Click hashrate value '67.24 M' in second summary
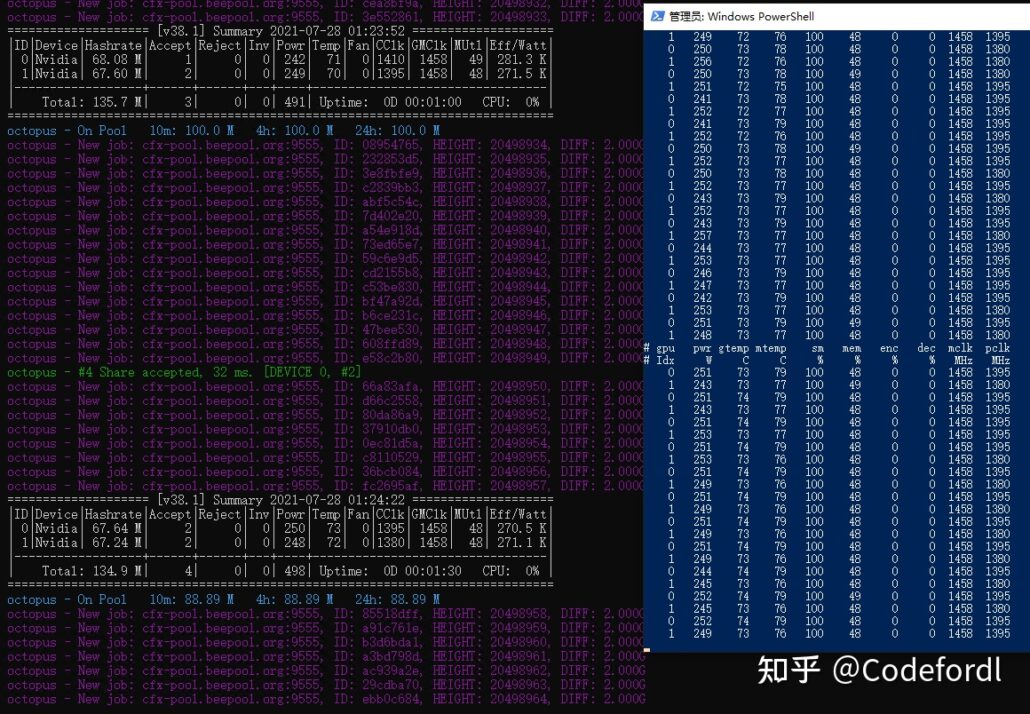This screenshot has width=1030, height=714. tap(118, 543)
